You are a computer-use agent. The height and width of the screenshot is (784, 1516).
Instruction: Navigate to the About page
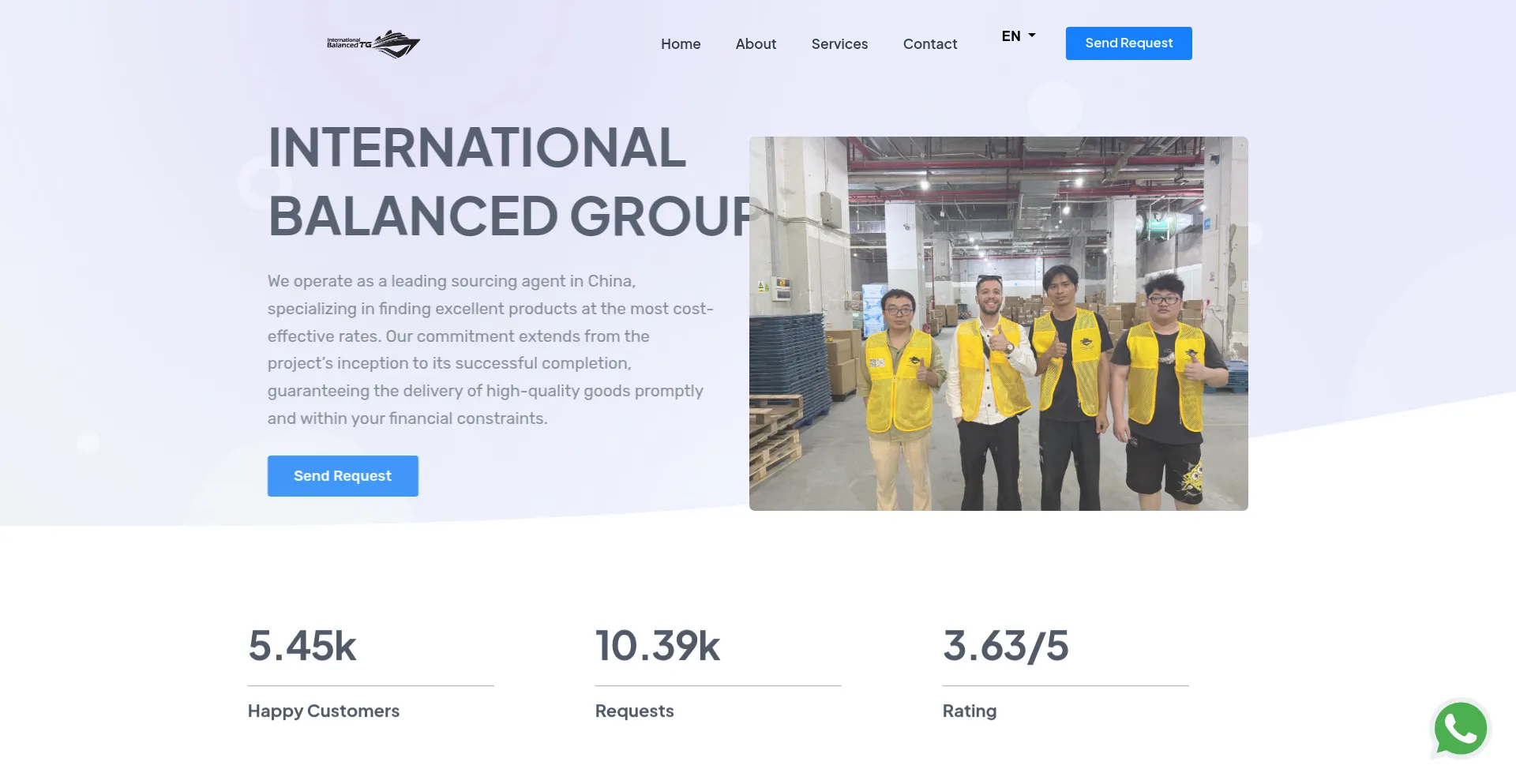click(756, 43)
